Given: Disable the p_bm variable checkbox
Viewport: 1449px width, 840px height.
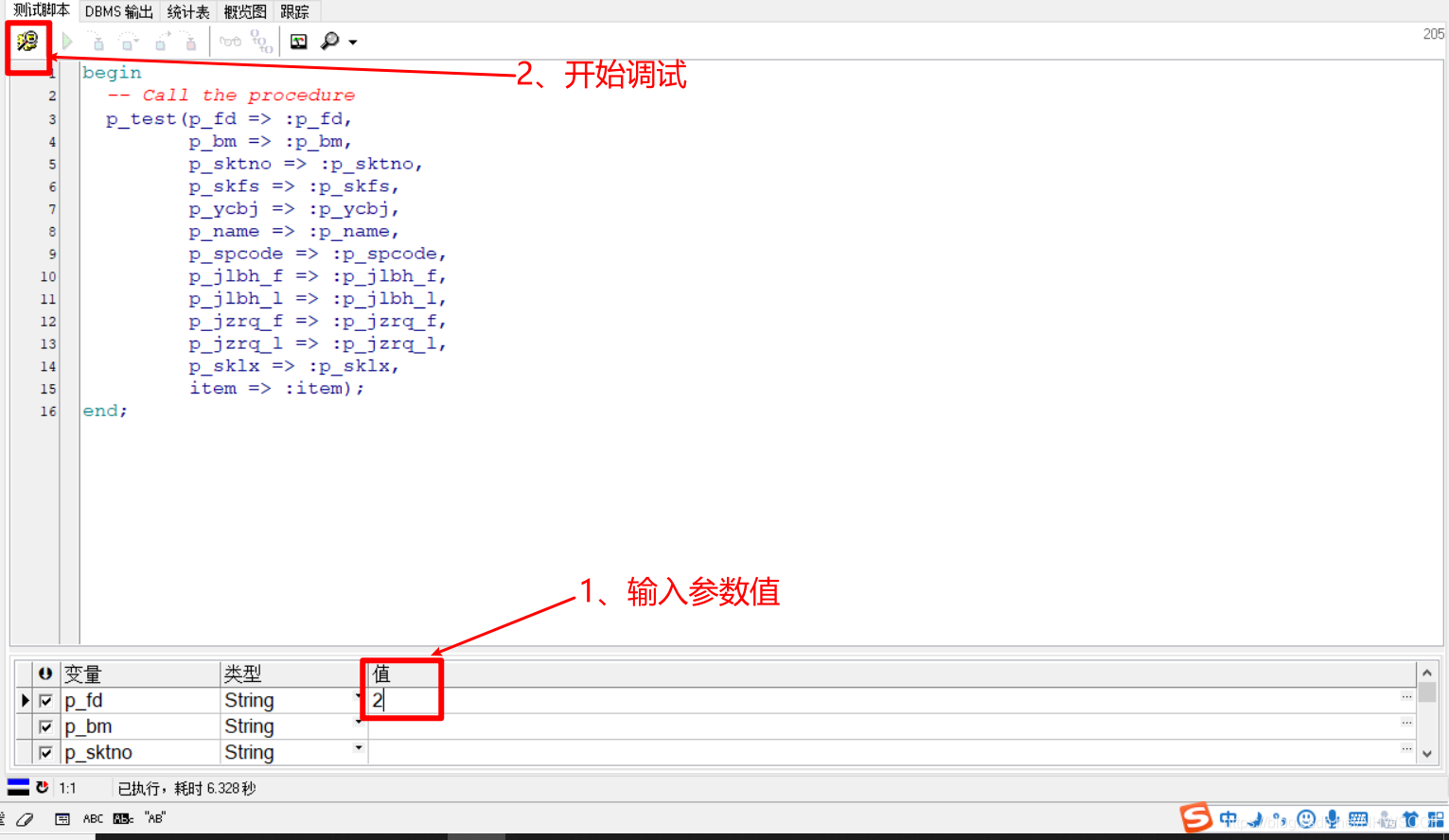Looking at the screenshot, I should (x=45, y=726).
